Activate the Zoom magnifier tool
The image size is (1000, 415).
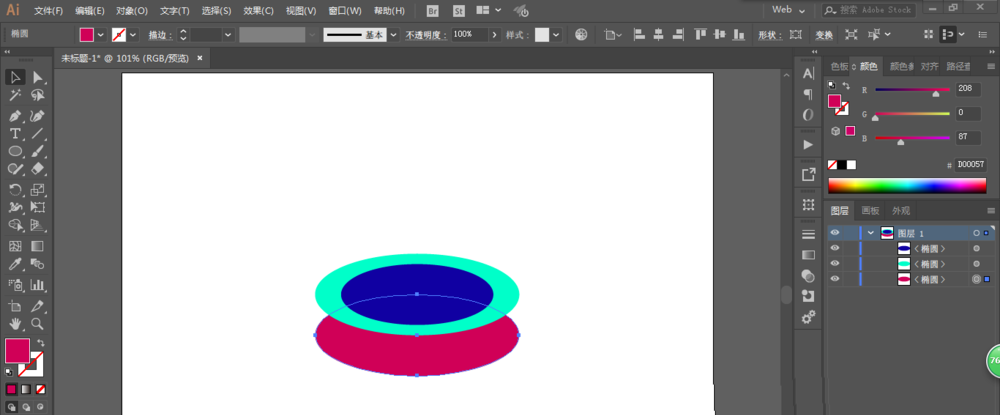click(x=38, y=323)
